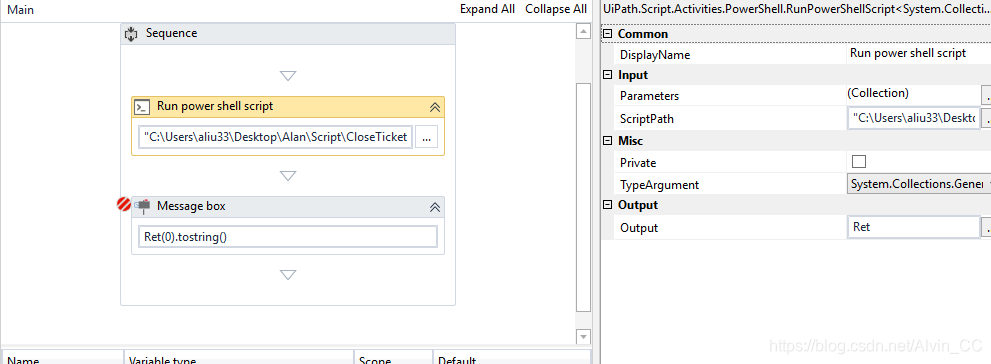991x364 pixels.
Task: Collapse the Misc property group
Action: coord(608,141)
